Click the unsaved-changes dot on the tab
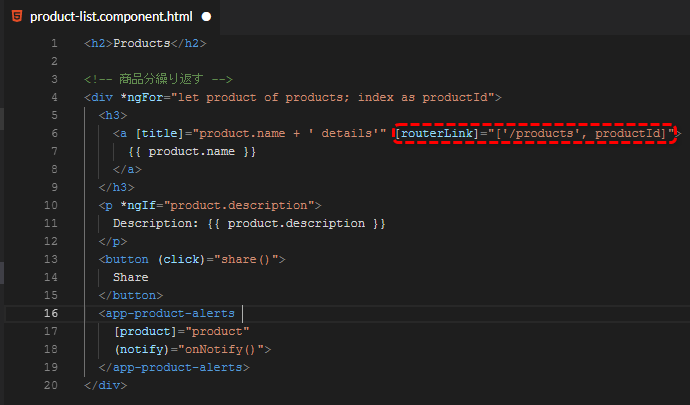The height and width of the screenshot is (405, 690). [206, 17]
